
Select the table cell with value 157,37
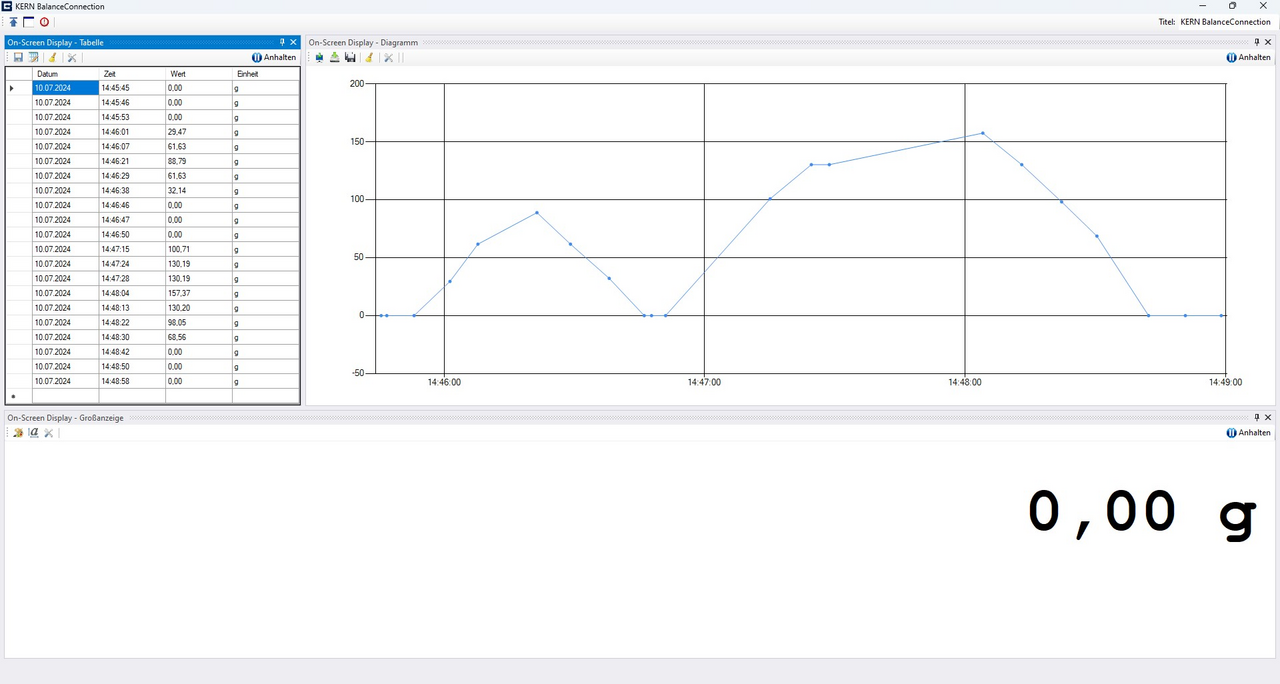[198, 293]
